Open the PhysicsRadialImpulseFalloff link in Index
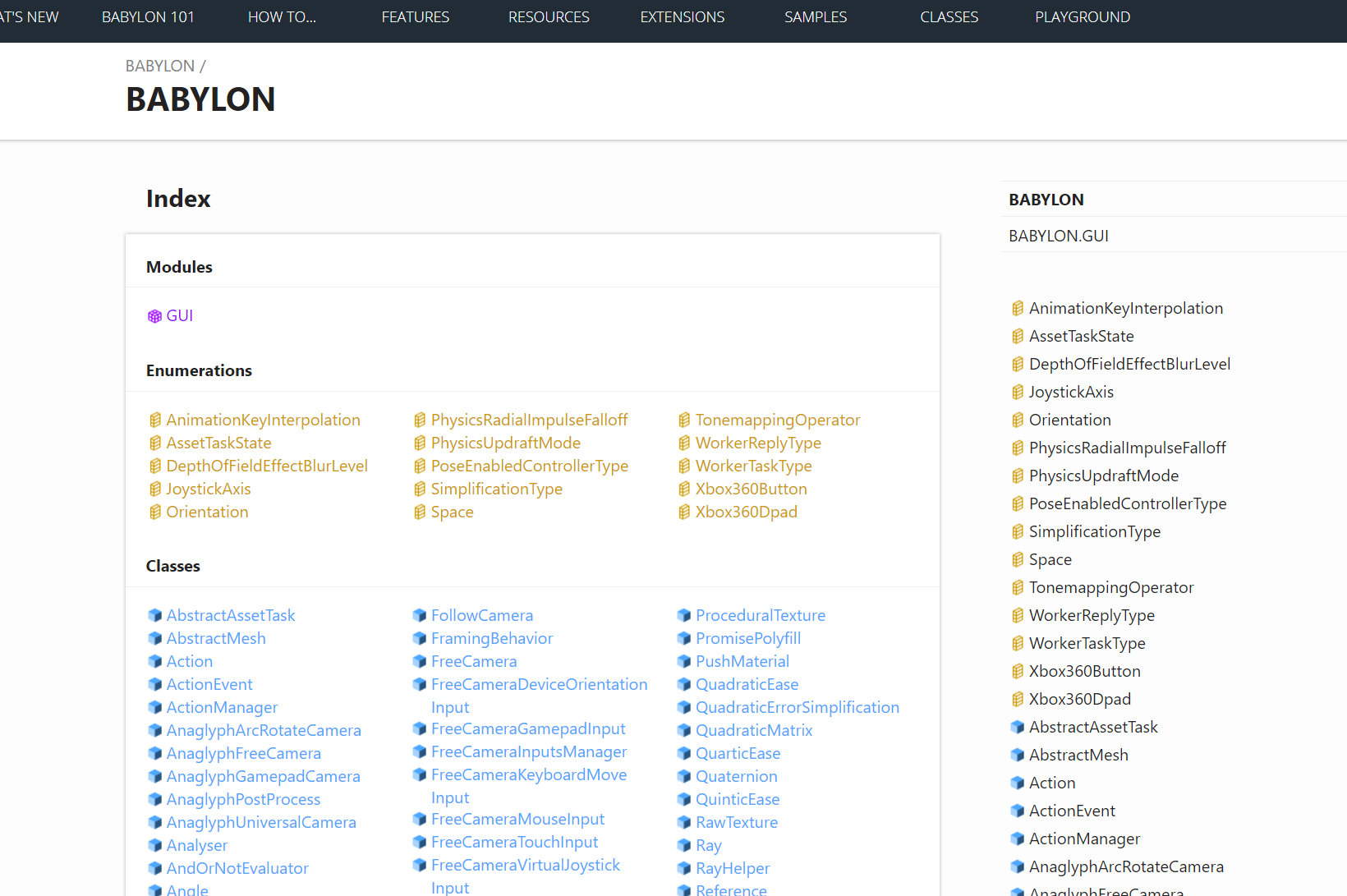The height and width of the screenshot is (896, 1347). coord(529,420)
